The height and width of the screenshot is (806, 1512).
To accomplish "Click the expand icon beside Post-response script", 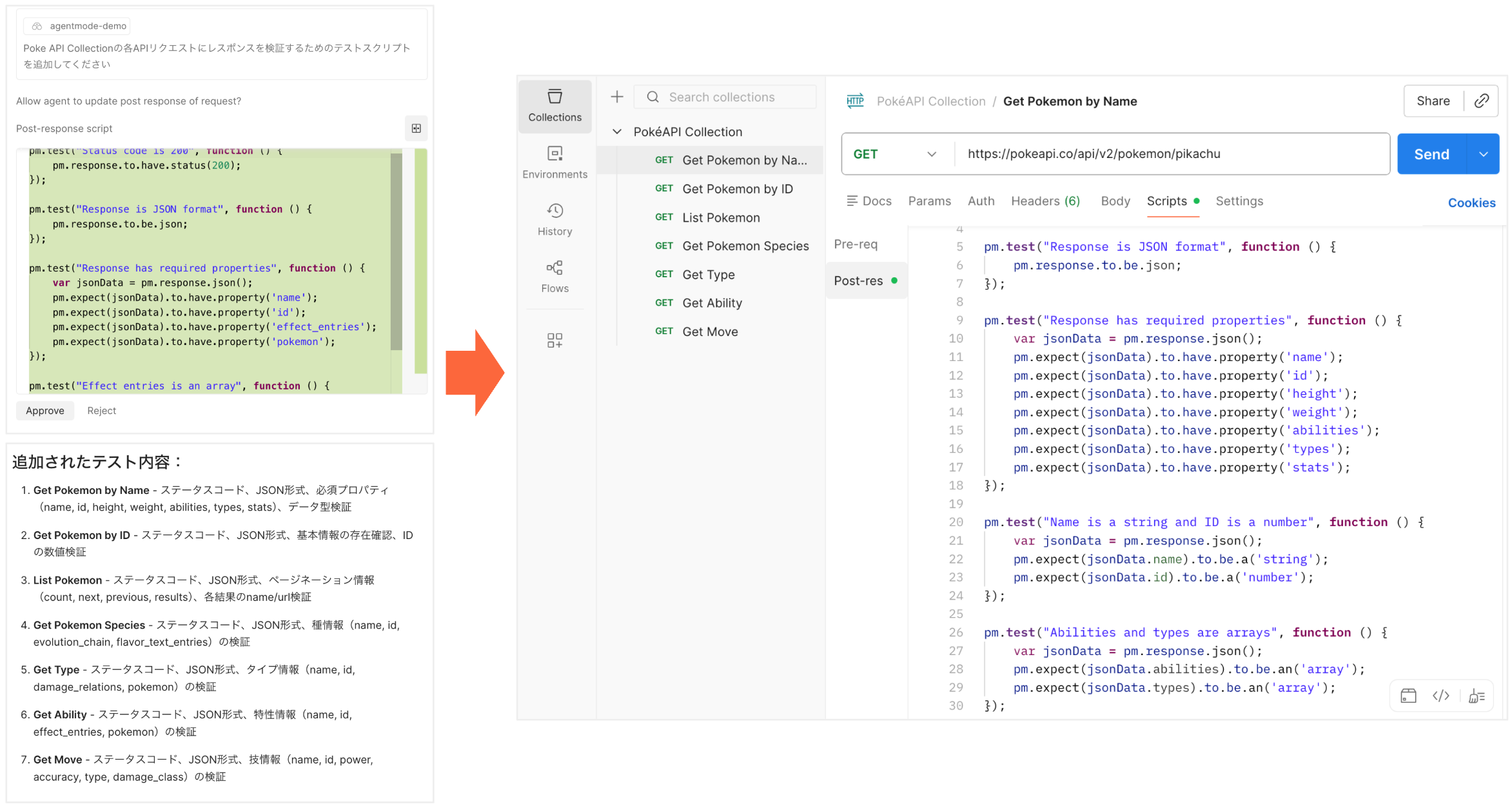I will (417, 128).
